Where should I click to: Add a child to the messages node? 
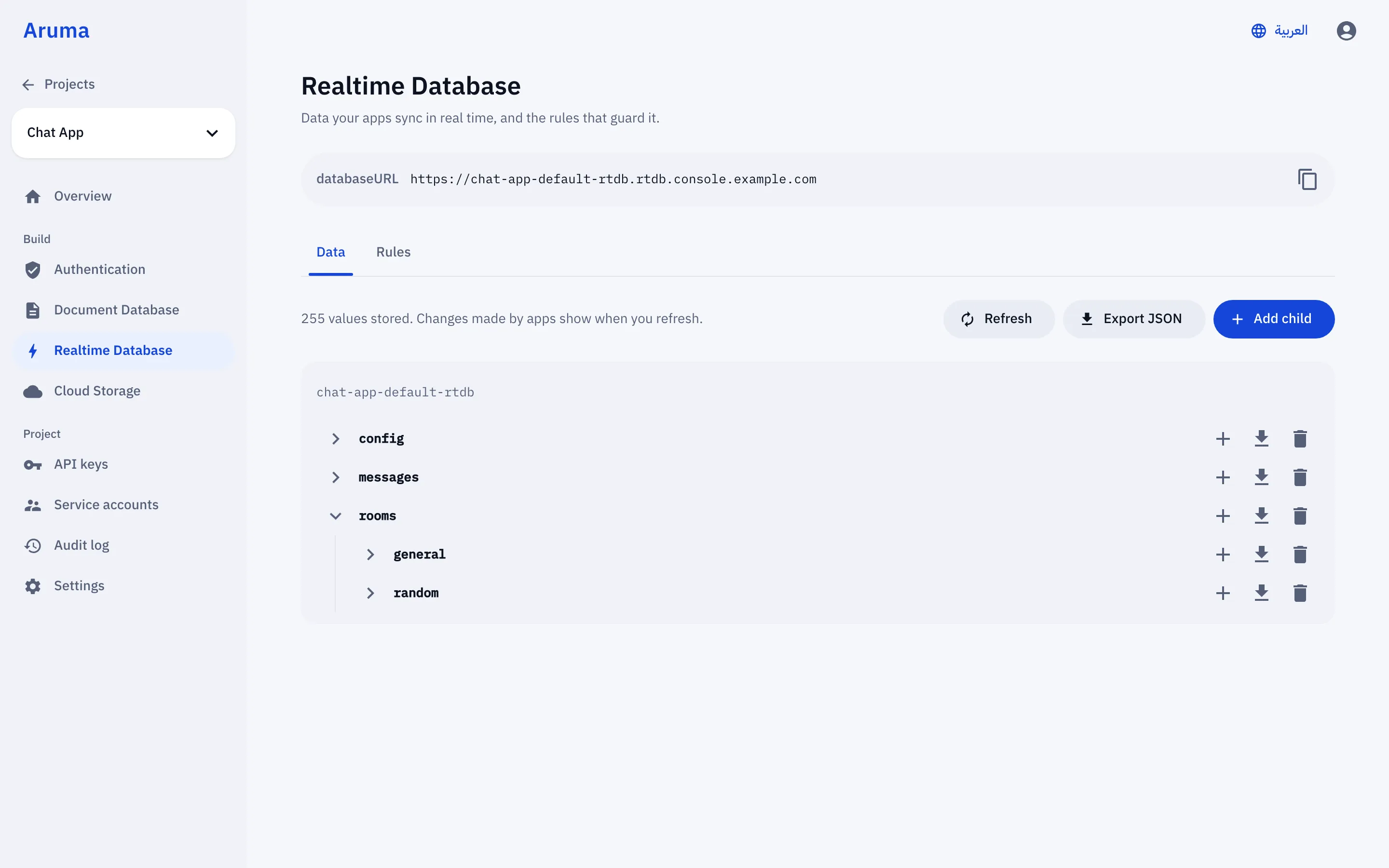(1223, 477)
